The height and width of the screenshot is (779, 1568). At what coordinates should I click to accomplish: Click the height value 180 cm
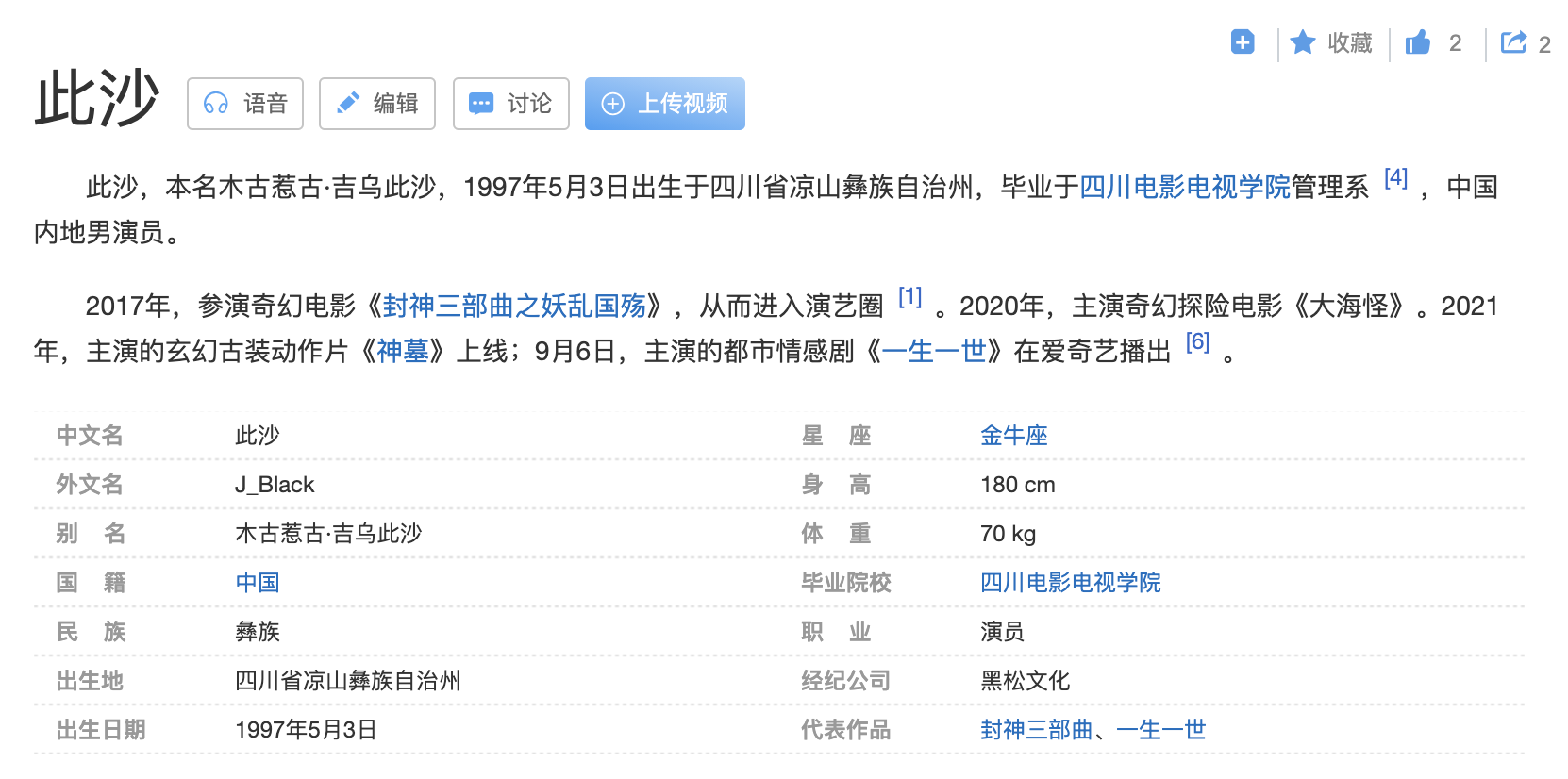(x=1018, y=485)
